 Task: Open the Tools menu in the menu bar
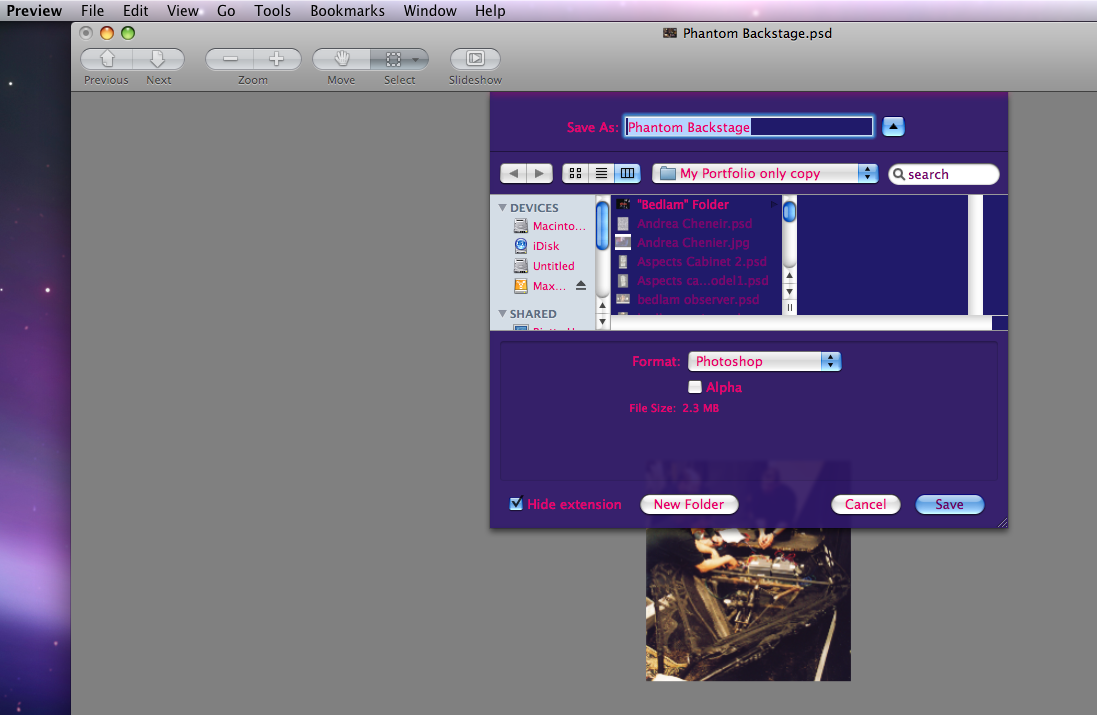[x=272, y=11]
